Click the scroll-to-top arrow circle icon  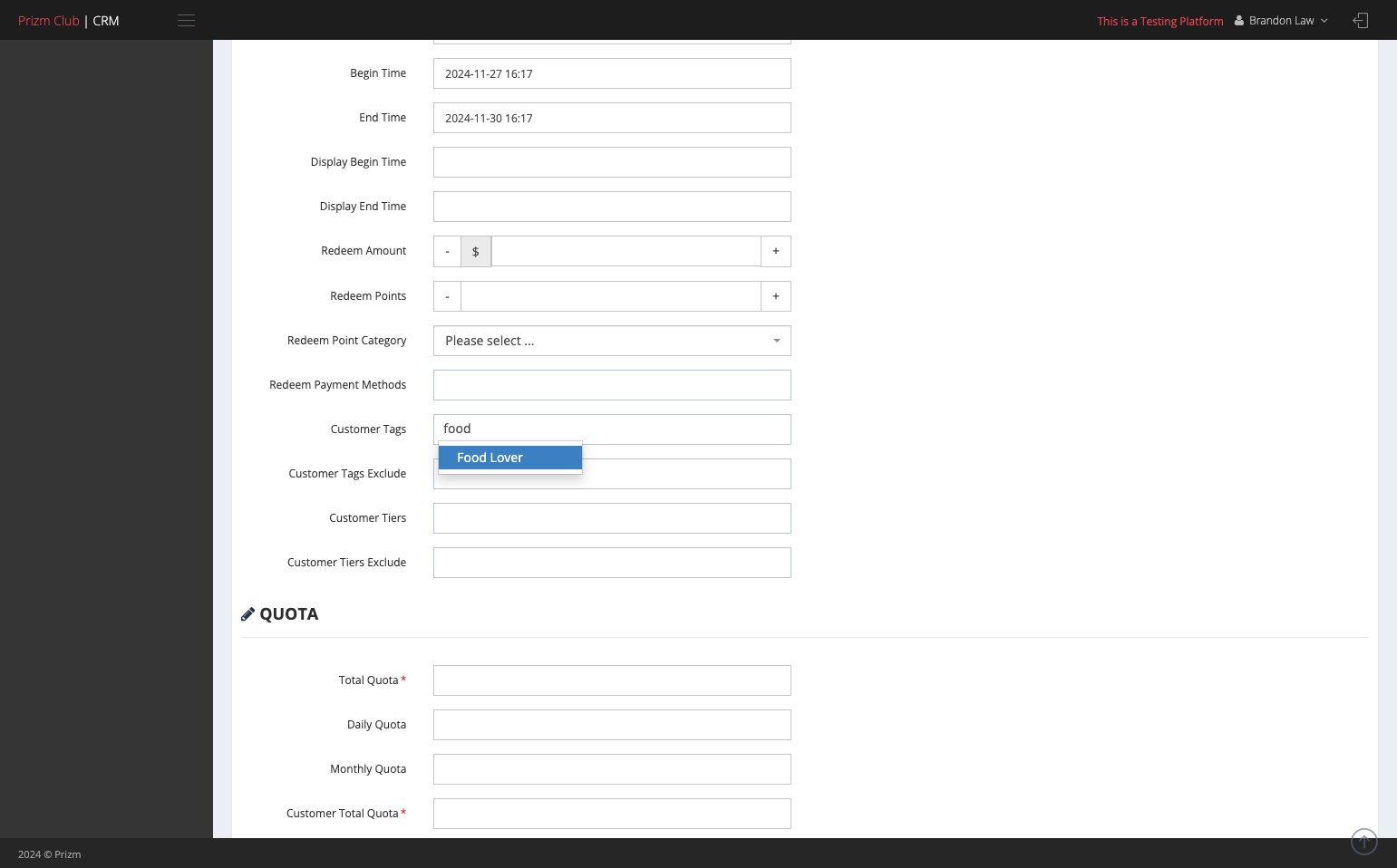tap(1363, 842)
